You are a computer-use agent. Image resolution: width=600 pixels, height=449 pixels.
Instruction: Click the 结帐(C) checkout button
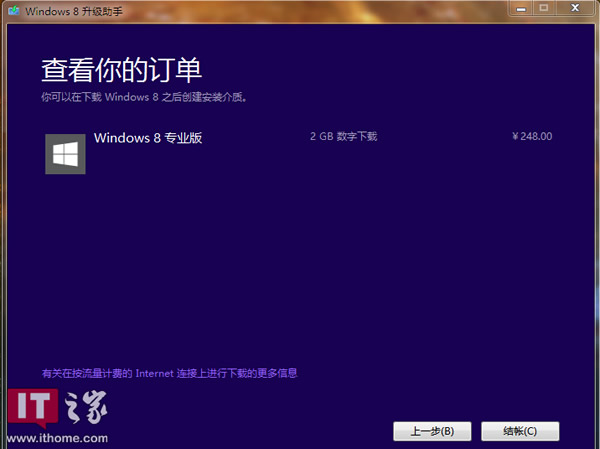click(520, 431)
